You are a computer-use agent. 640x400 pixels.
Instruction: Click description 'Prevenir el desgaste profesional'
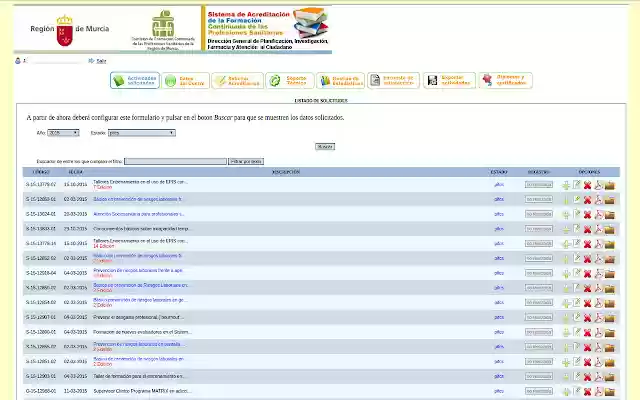138,317
